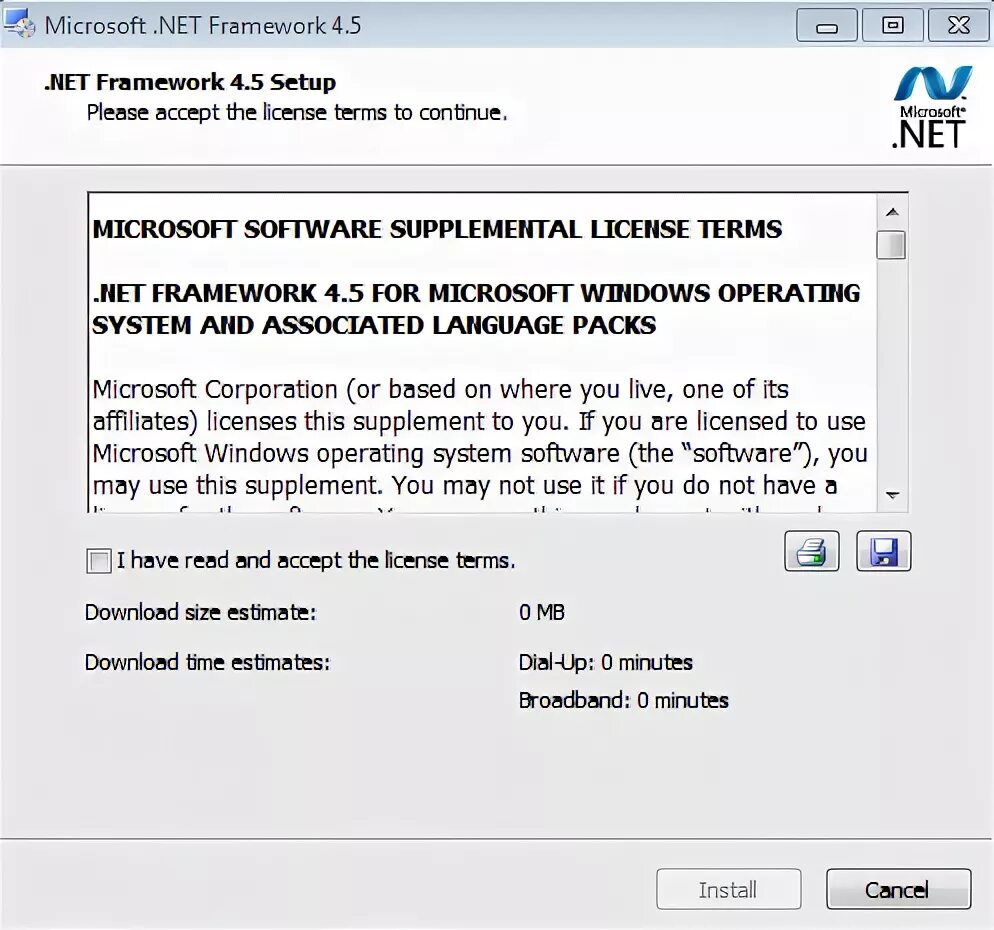Click the license scrollbar thumb
994x930 pixels.
[891, 245]
